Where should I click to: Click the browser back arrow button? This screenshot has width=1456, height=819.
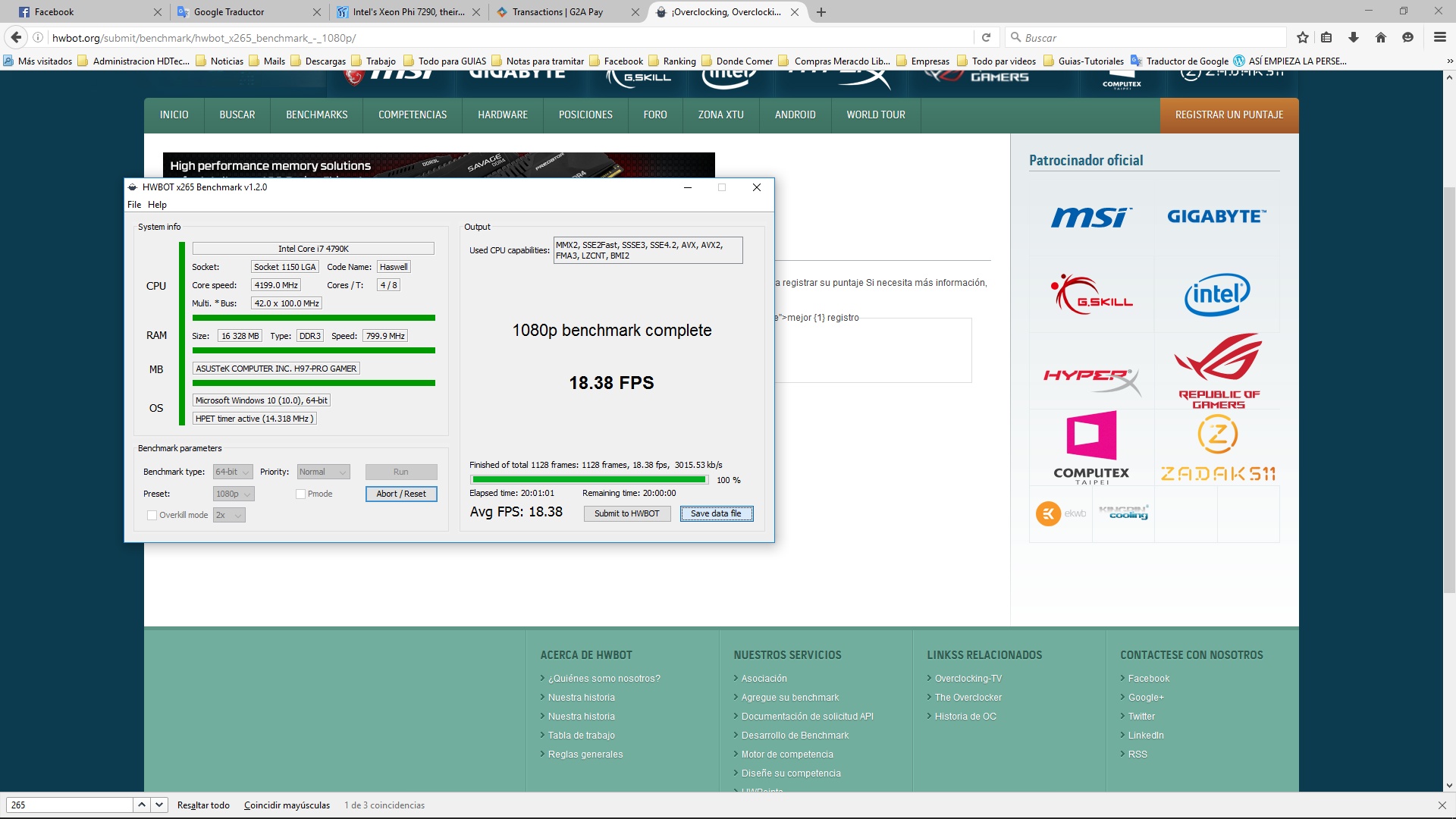coord(16,37)
